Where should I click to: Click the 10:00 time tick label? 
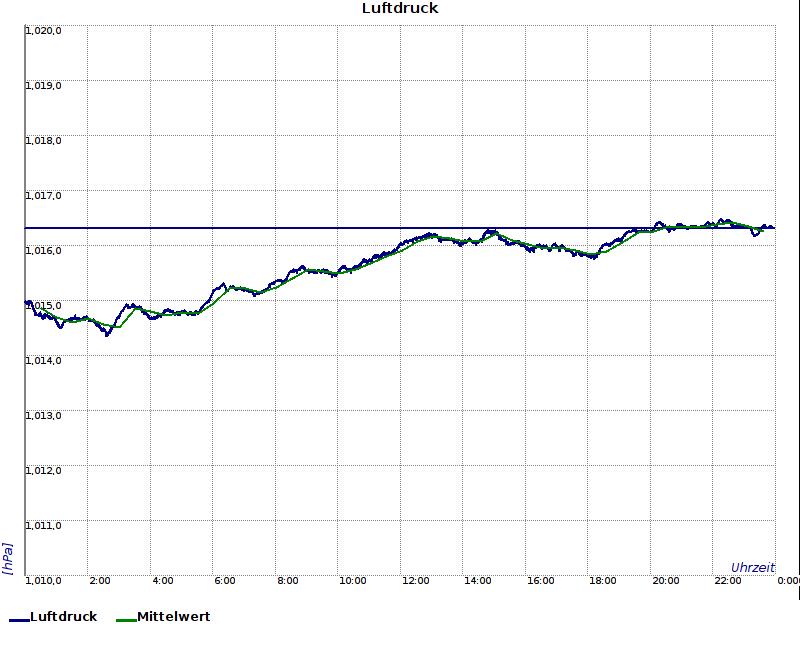pyautogui.click(x=353, y=581)
